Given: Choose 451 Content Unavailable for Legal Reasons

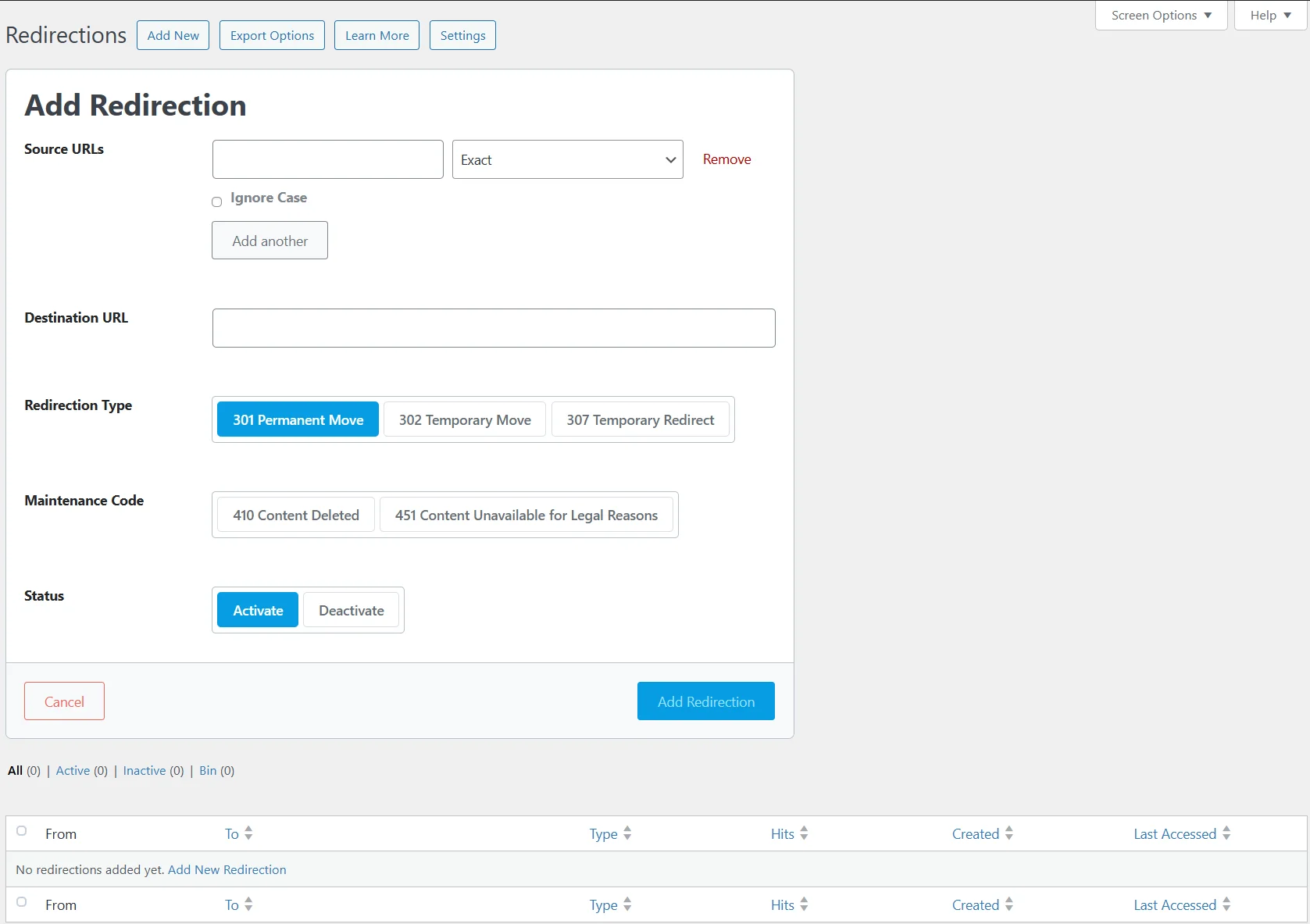Looking at the screenshot, I should pos(526,515).
